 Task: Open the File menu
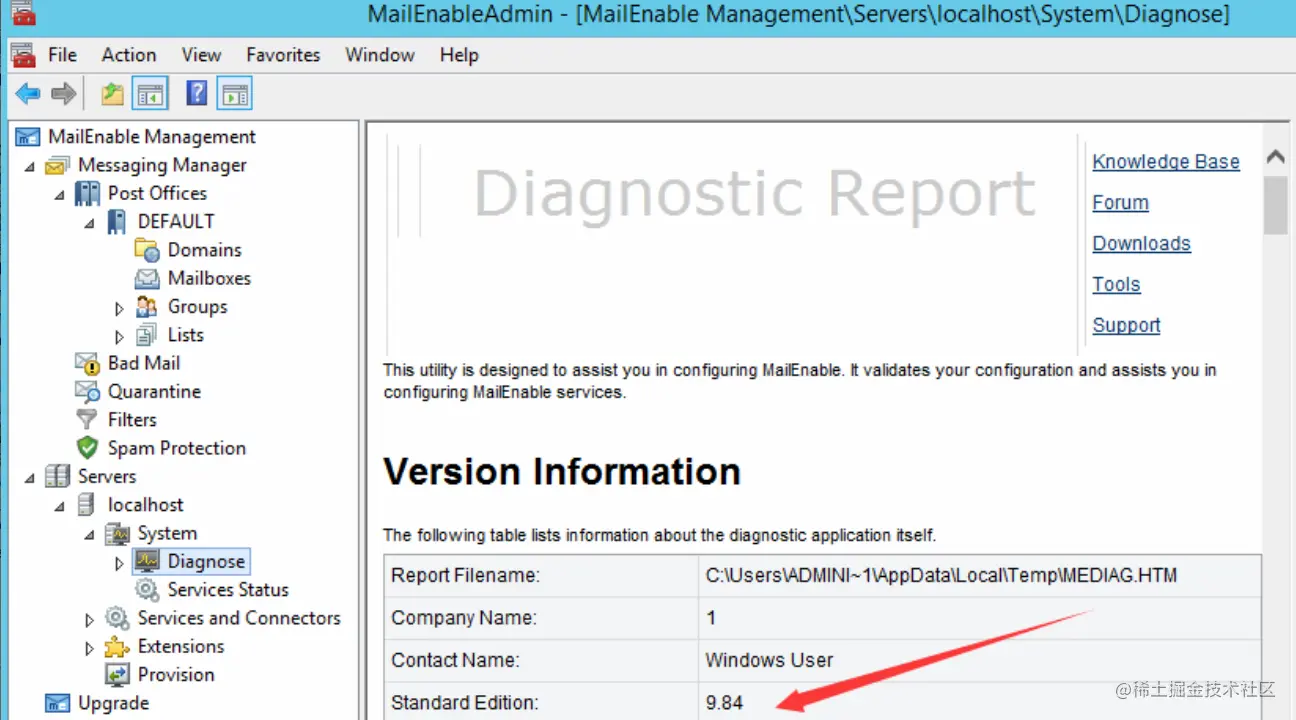pos(62,55)
